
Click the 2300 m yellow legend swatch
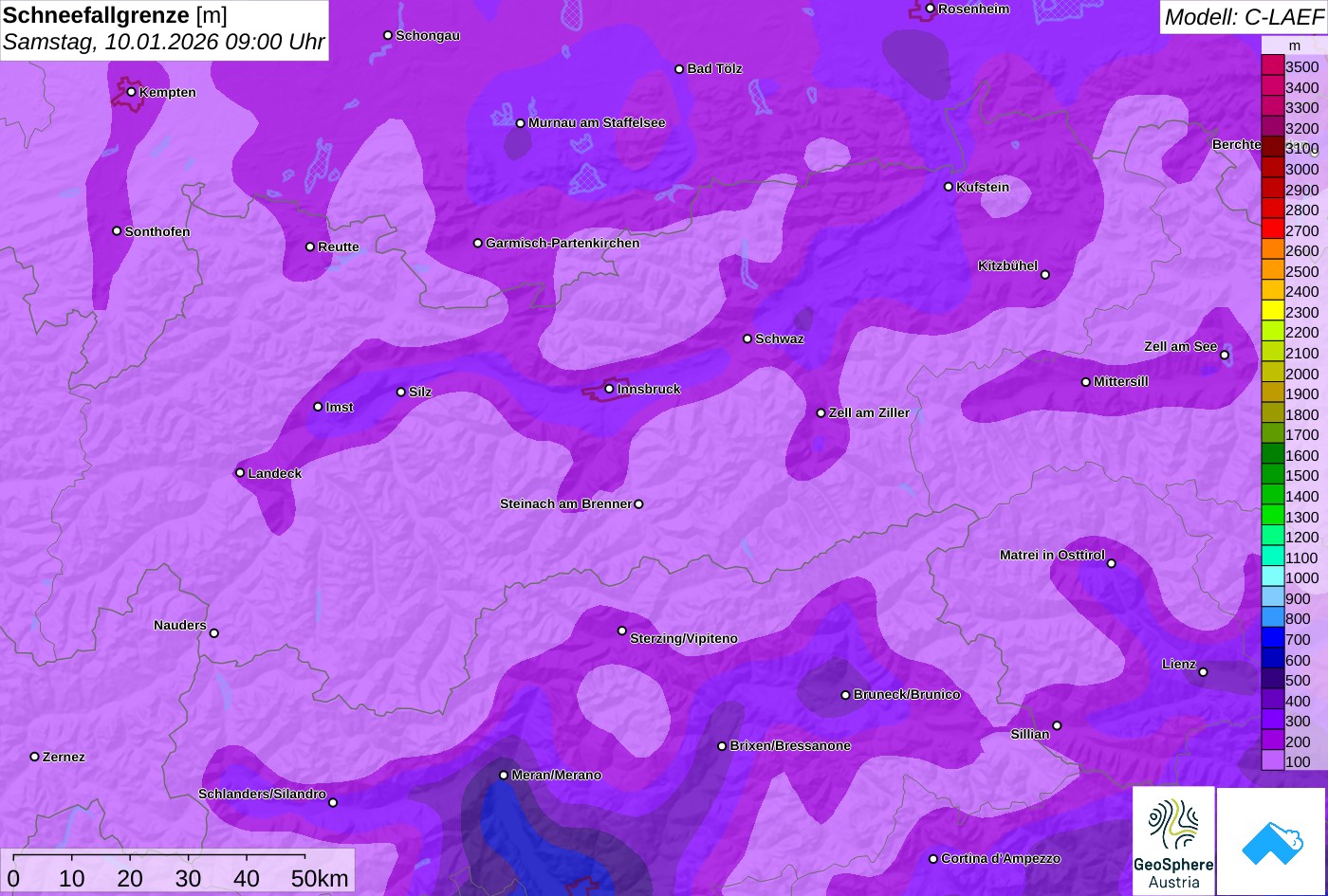click(x=1272, y=312)
